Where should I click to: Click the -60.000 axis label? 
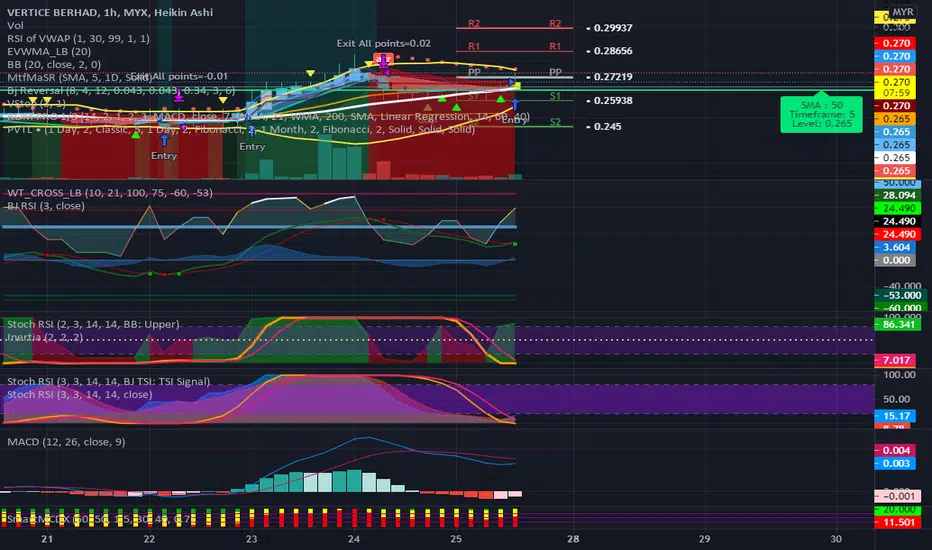(x=898, y=307)
